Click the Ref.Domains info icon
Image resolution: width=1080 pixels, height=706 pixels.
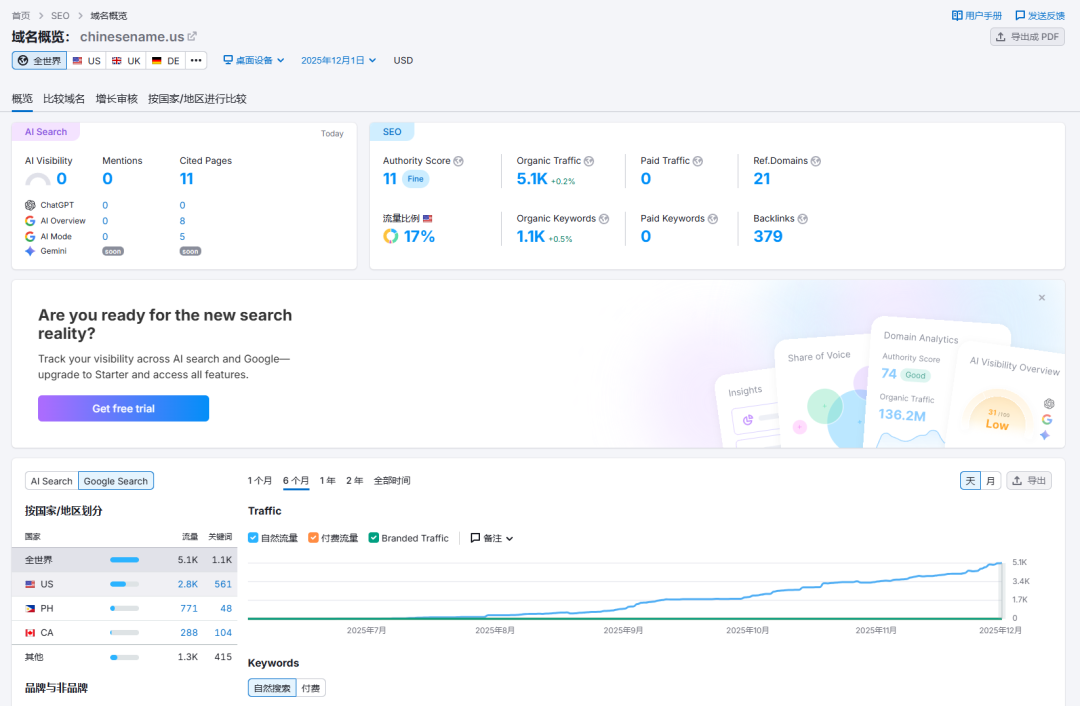(x=816, y=161)
